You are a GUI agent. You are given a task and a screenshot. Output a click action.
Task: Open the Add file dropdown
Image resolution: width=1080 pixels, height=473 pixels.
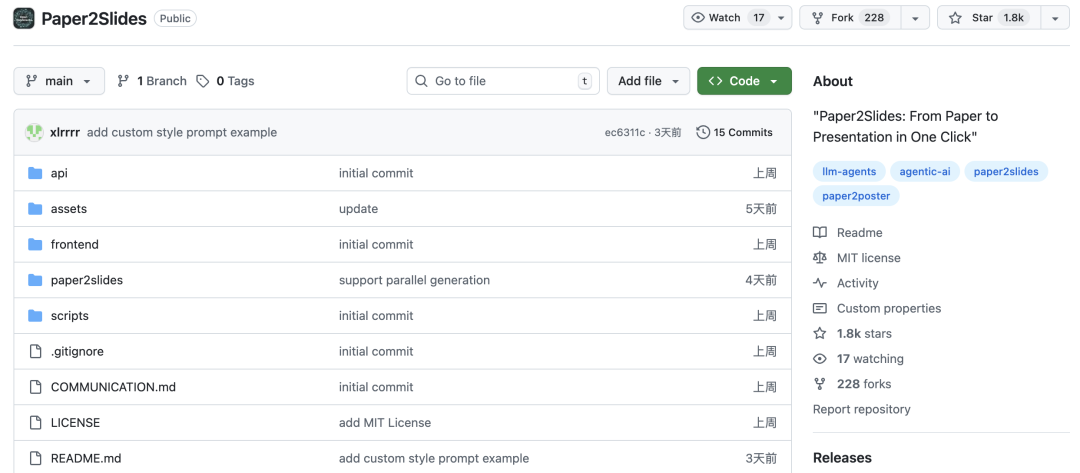point(648,81)
